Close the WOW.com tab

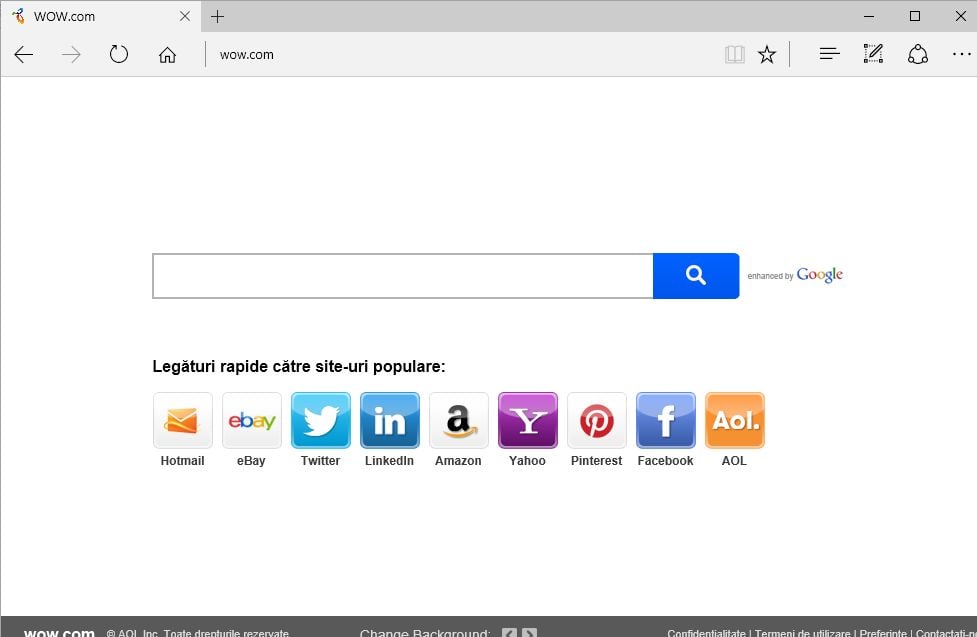[x=184, y=16]
